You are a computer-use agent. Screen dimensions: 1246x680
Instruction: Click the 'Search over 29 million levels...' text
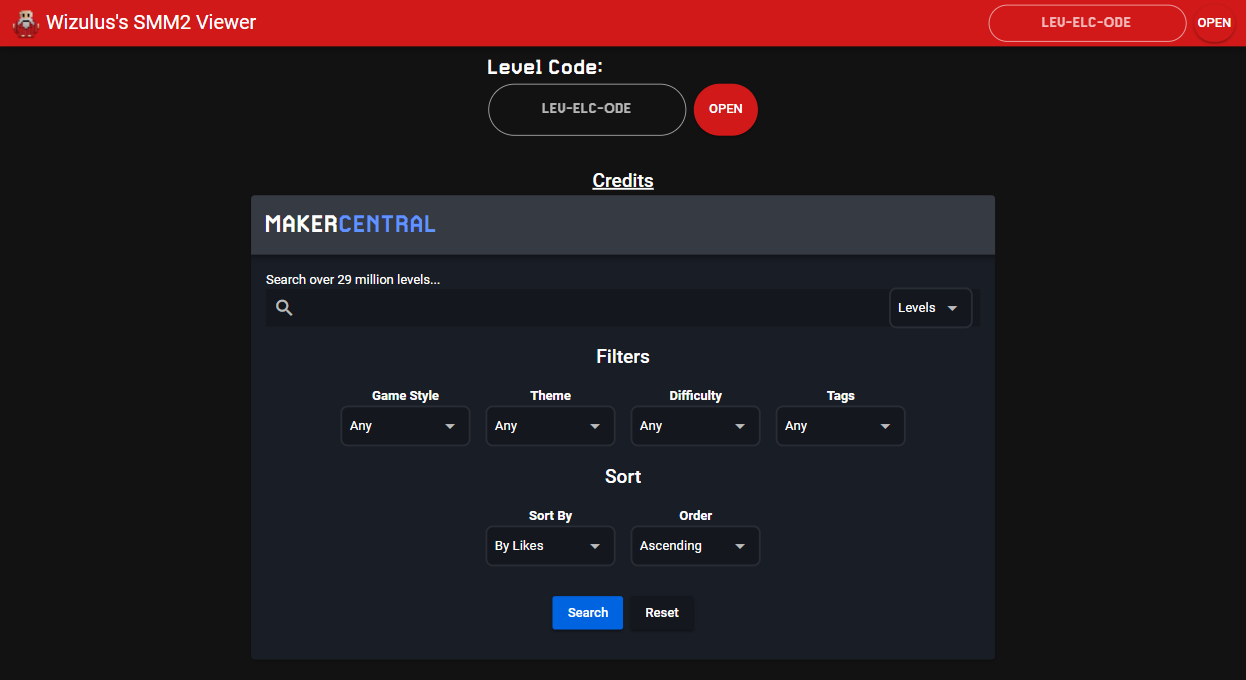353,280
